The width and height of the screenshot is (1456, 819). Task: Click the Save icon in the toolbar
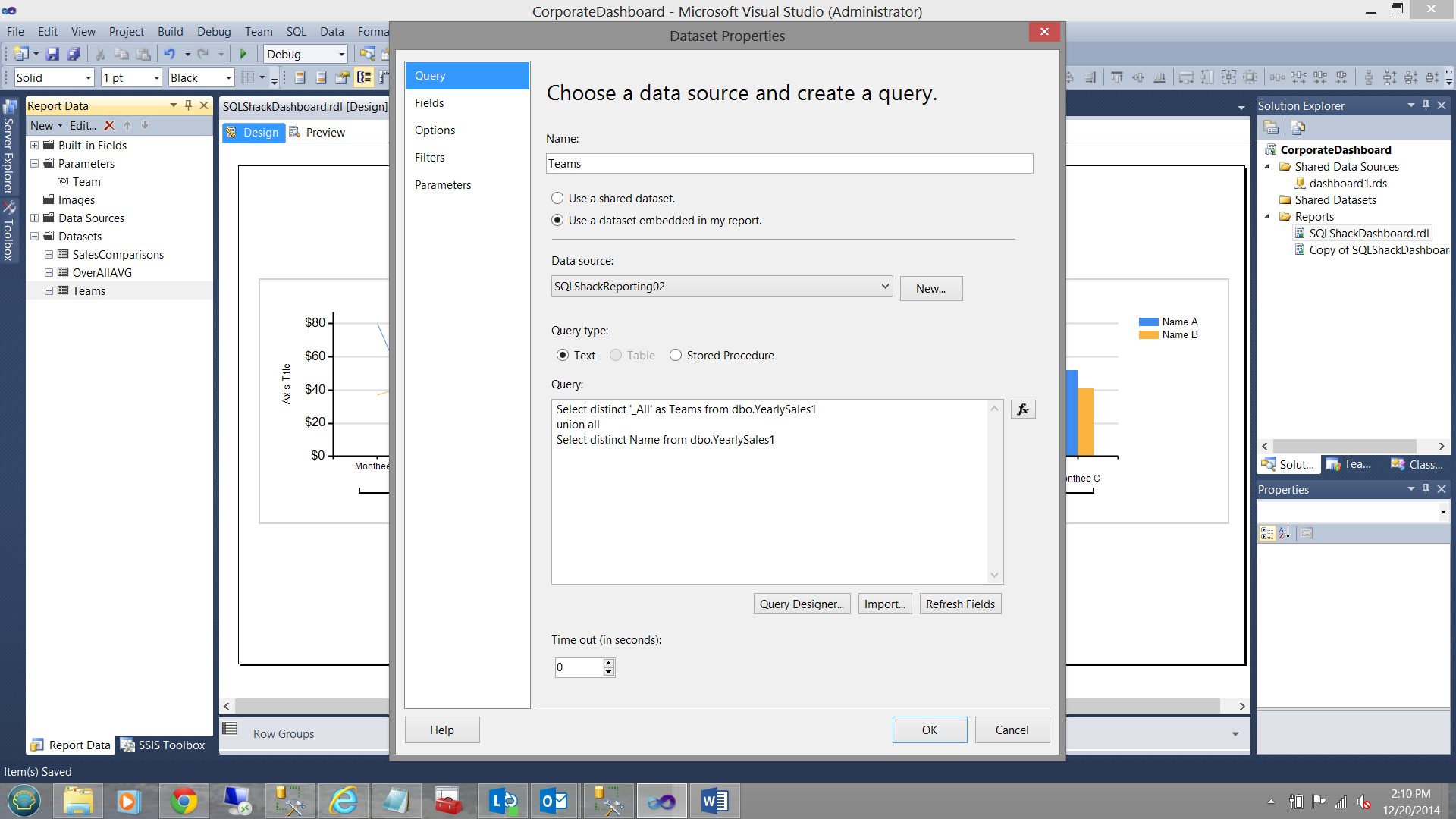(x=52, y=54)
